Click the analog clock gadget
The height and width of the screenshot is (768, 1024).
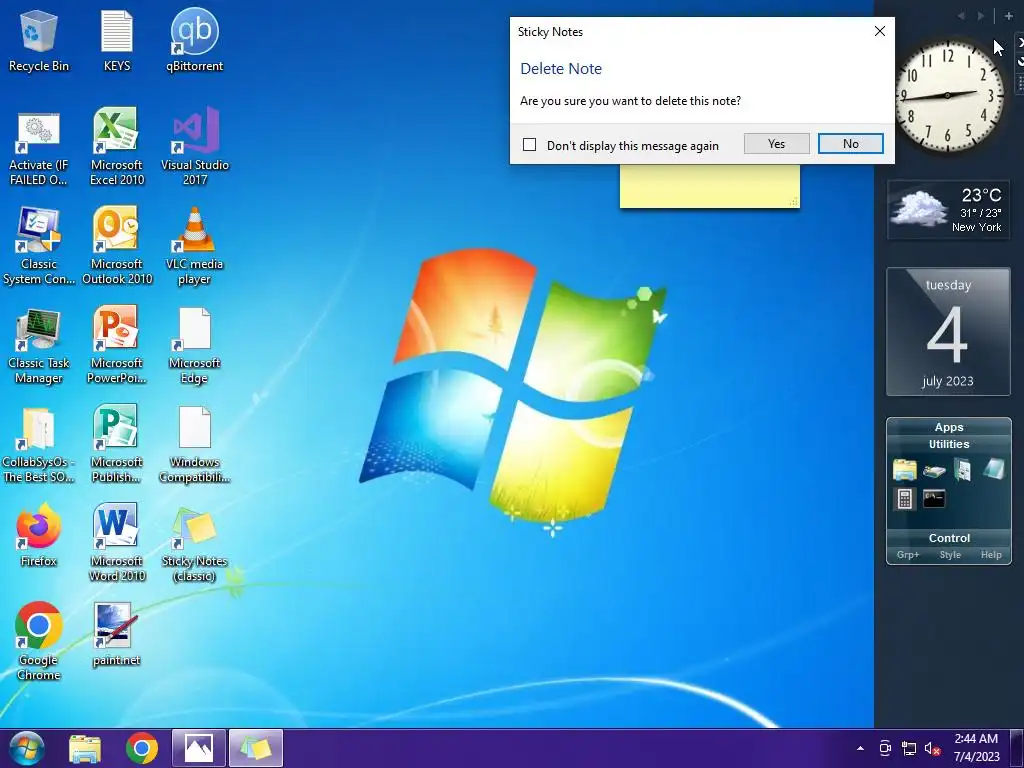click(948, 96)
